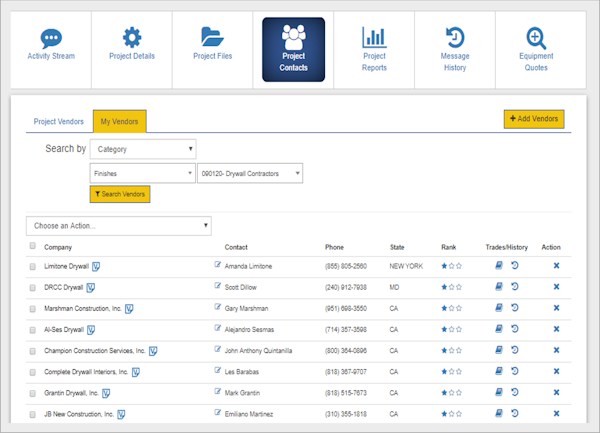The width and height of the screenshot is (600, 433).
Task: Click contact name Les Barabas
Action: (242, 372)
